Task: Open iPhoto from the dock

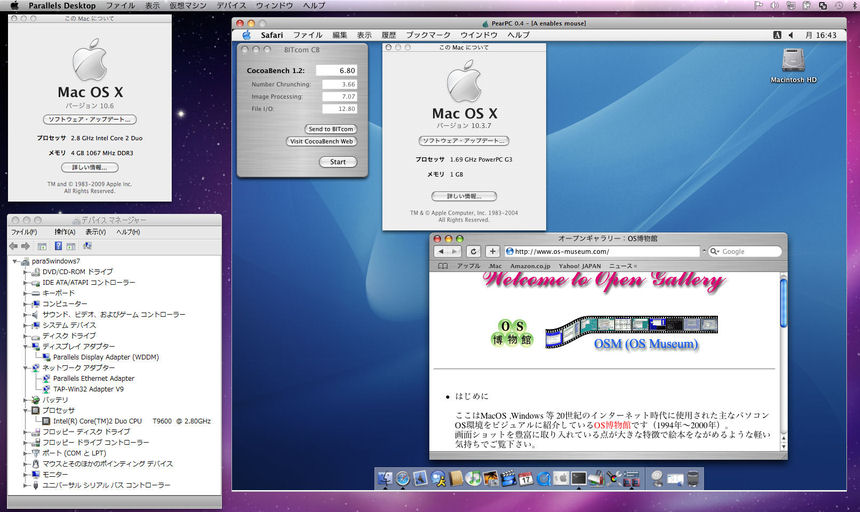Action: click(x=490, y=478)
